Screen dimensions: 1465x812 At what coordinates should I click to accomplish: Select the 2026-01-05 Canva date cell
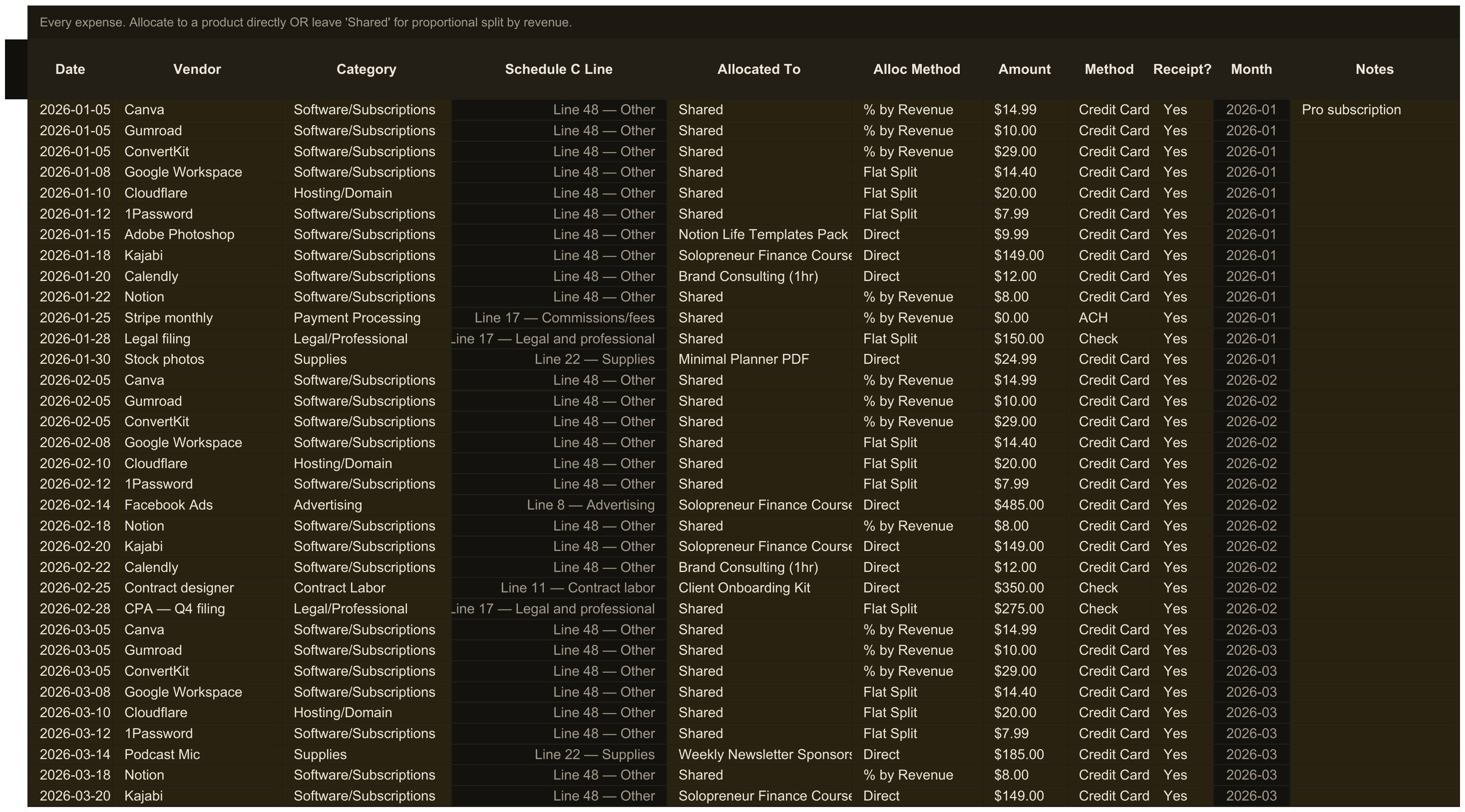click(x=70, y=110)
